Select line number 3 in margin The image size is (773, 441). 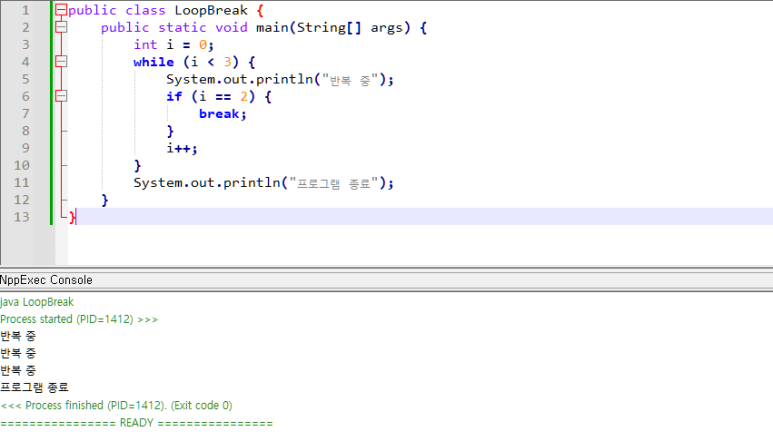25,45
